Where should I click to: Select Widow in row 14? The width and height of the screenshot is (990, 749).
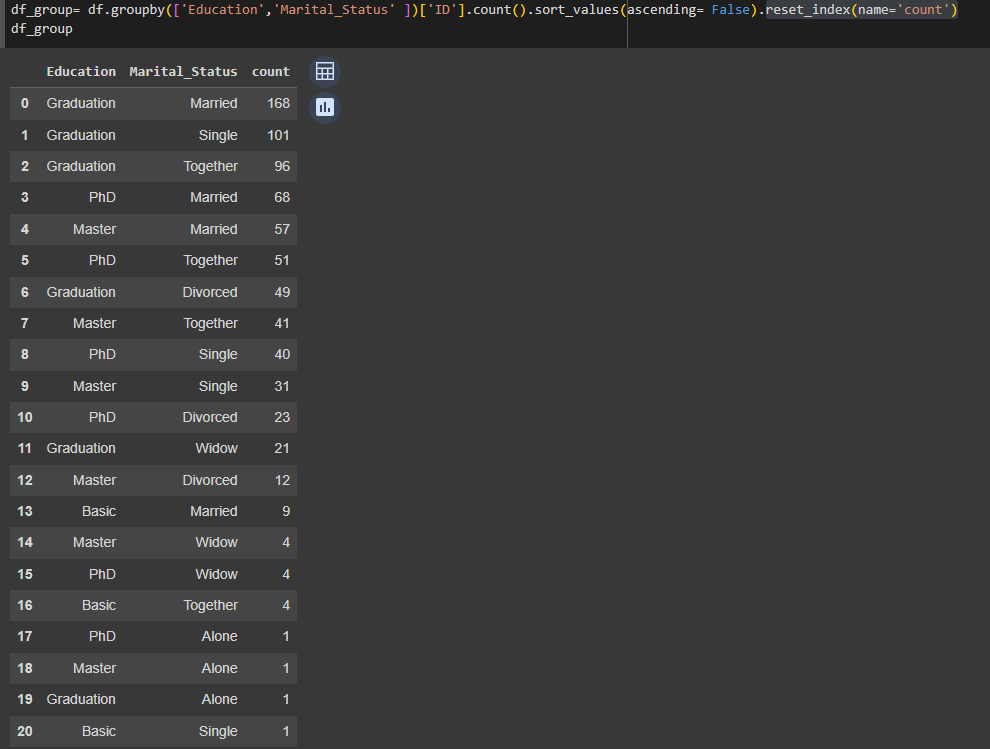pyautogui.click(x=217, y=542)
